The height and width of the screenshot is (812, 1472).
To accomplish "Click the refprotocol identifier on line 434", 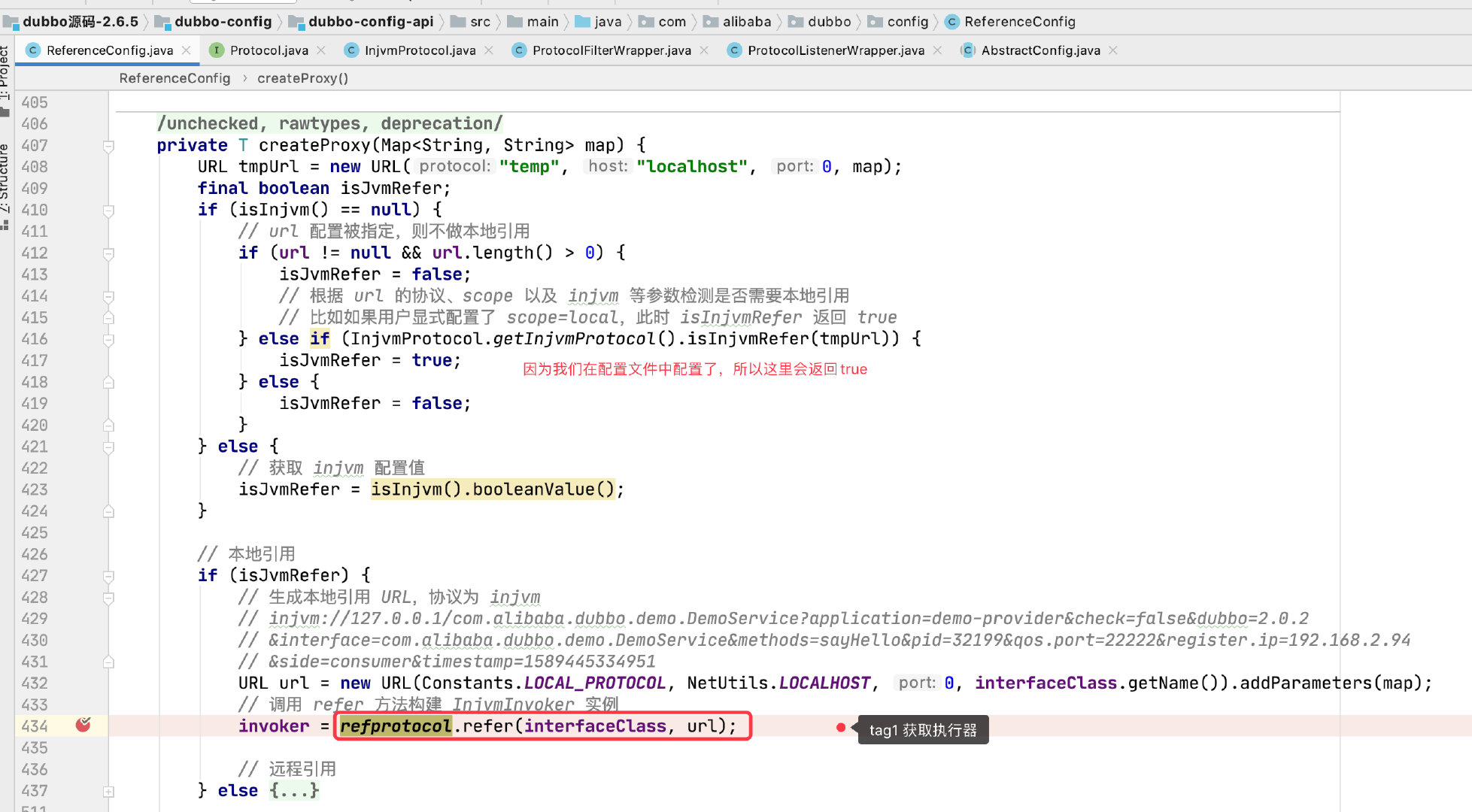I will coord(396,726).
